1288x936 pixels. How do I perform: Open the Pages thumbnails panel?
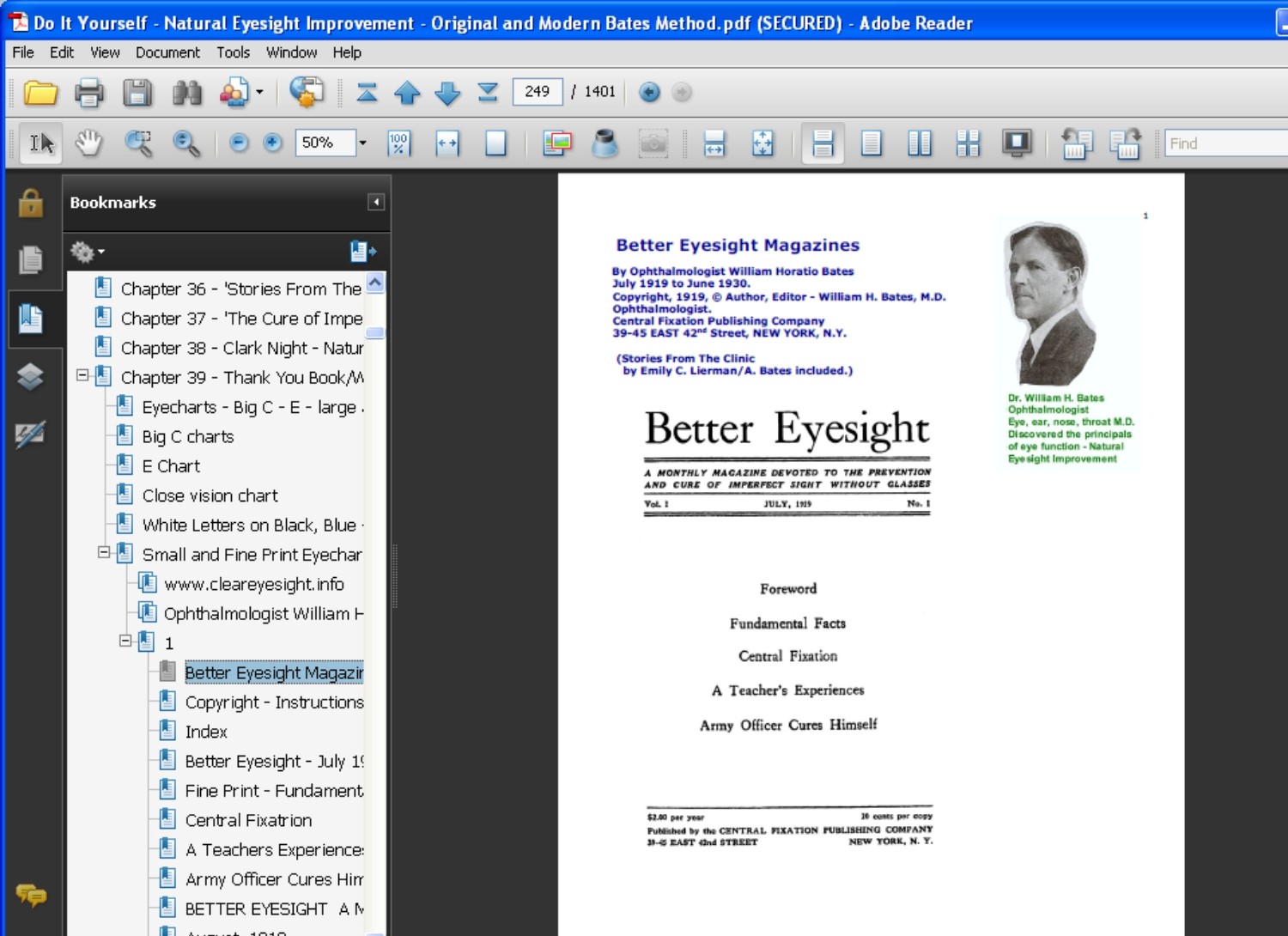tap(31, 259)
